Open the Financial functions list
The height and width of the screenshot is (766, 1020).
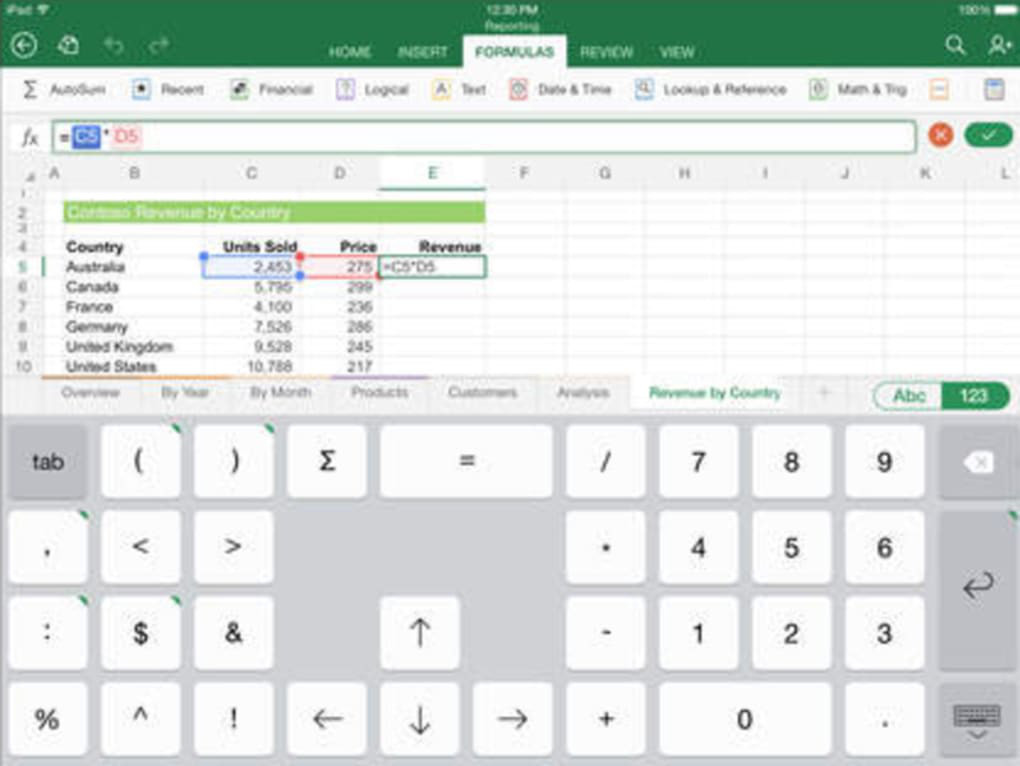click(271, 90)
